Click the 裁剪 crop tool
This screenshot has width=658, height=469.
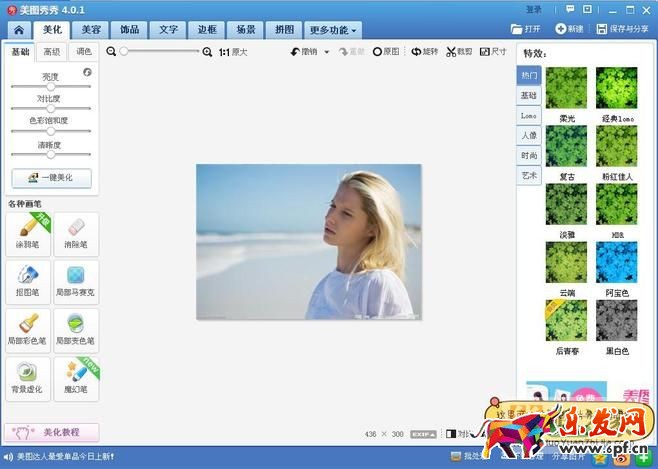459,51
